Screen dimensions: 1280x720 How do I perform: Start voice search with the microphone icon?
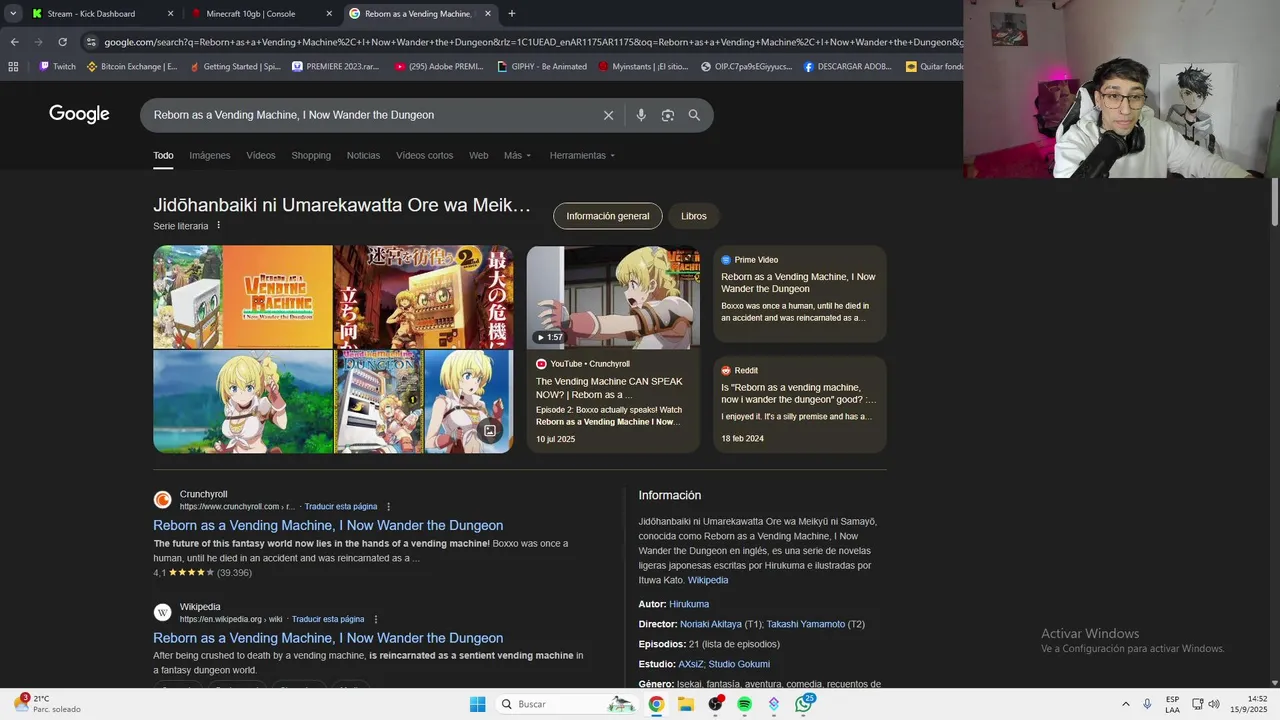click(x=641, y=115)
